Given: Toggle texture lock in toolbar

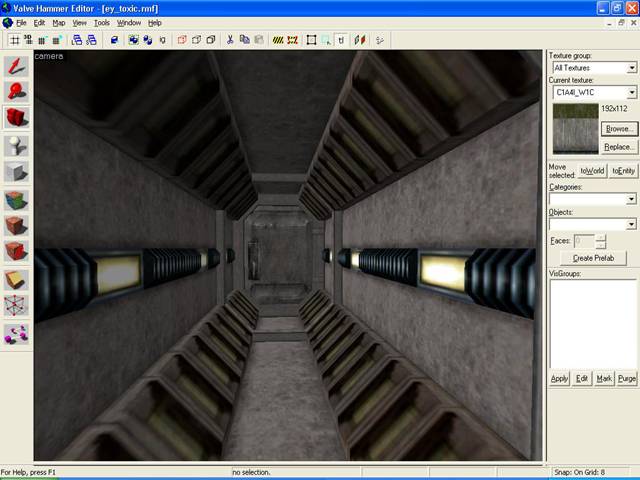Looking at the screenshot, I should pos(342,40).
